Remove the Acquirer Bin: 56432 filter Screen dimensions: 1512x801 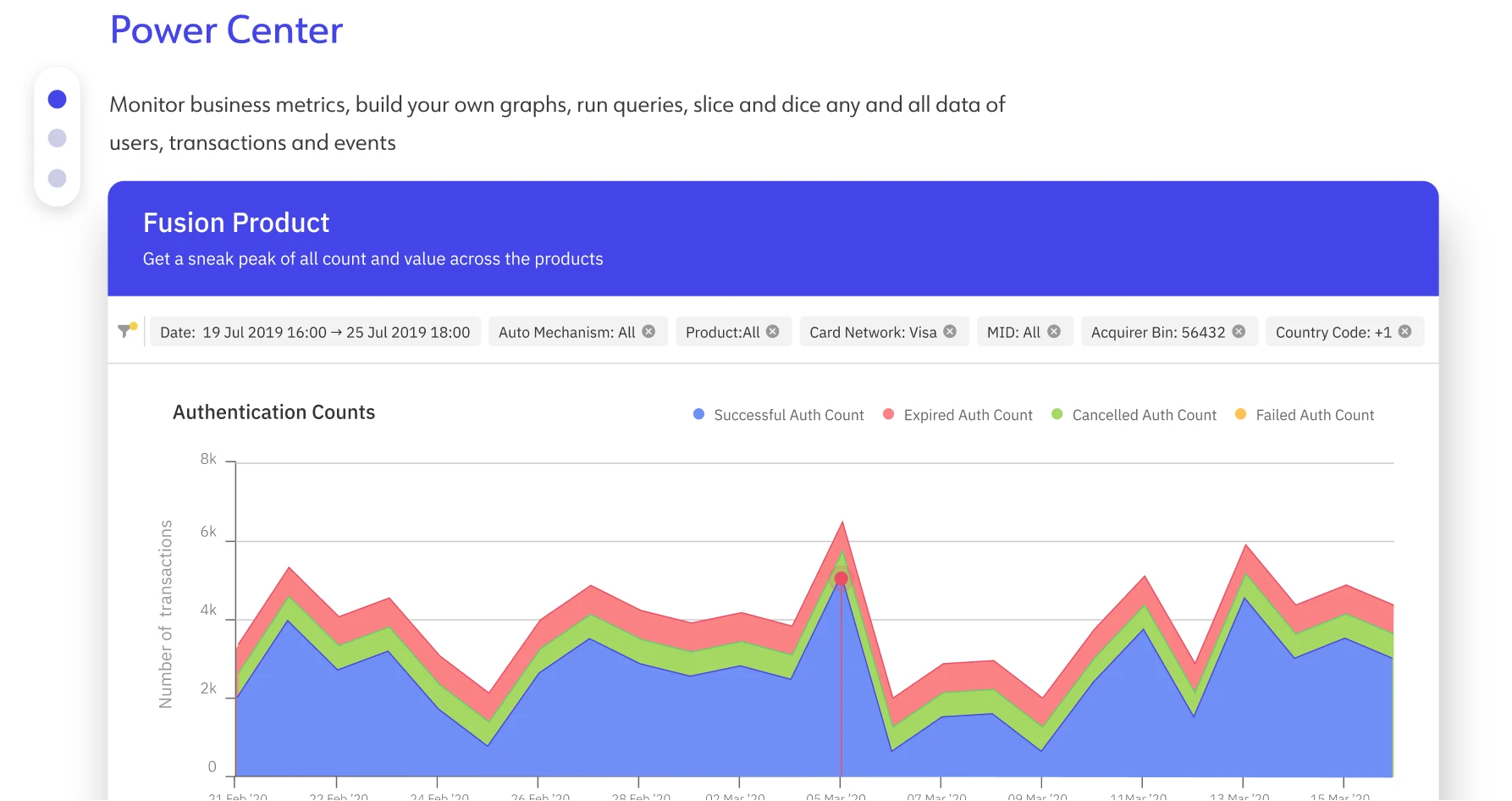[1239, 331]
